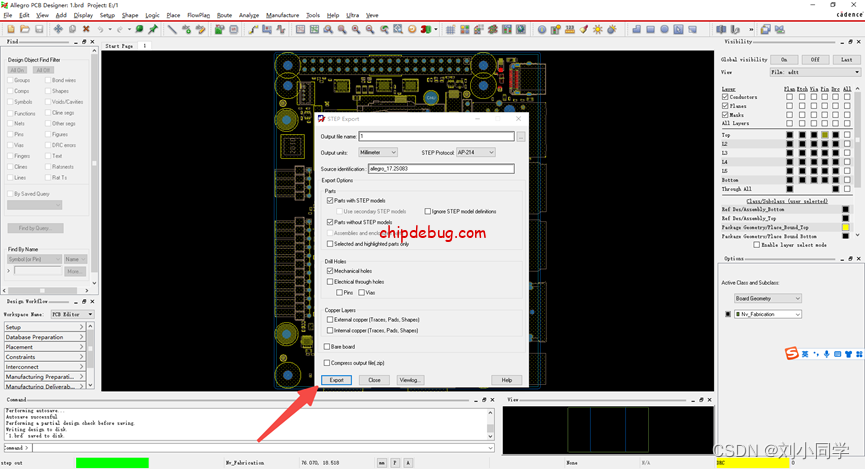Screen dimensions: 865x469
Task: Open the Manufacture menu
Action: click(x=282, y=15)
